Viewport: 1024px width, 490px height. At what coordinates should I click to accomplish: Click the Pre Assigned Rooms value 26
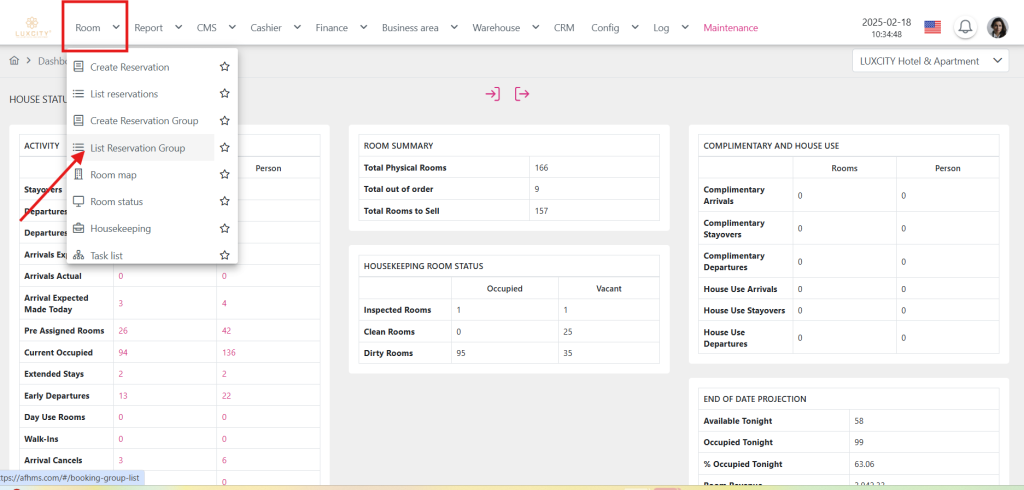point(123,330)
